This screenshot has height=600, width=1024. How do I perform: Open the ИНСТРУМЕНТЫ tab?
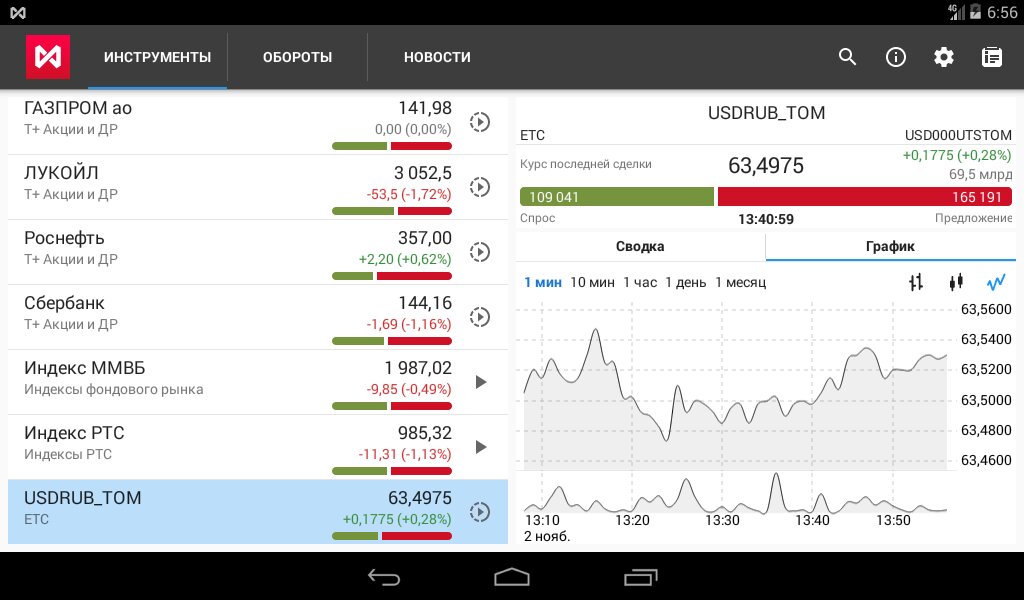[157, 57]
